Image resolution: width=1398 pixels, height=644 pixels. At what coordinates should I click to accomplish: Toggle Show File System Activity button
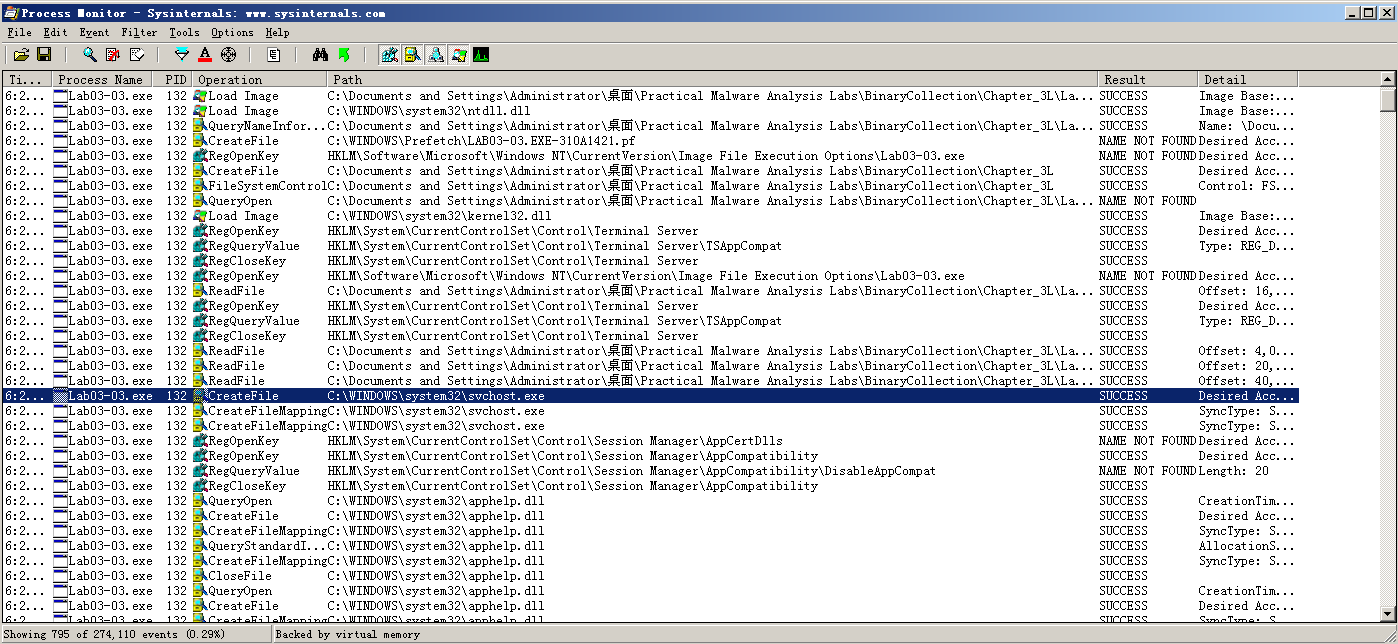412,55
